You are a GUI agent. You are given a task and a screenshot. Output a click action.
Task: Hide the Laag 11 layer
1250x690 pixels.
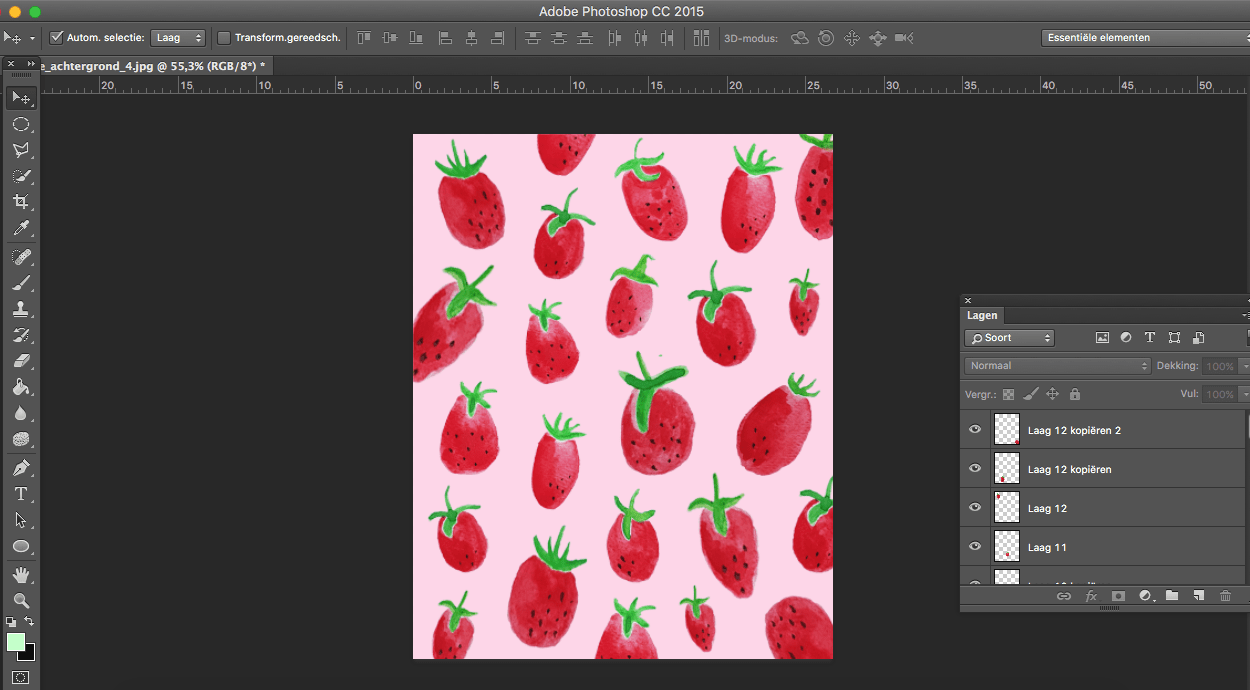click(x=975, y=547)
